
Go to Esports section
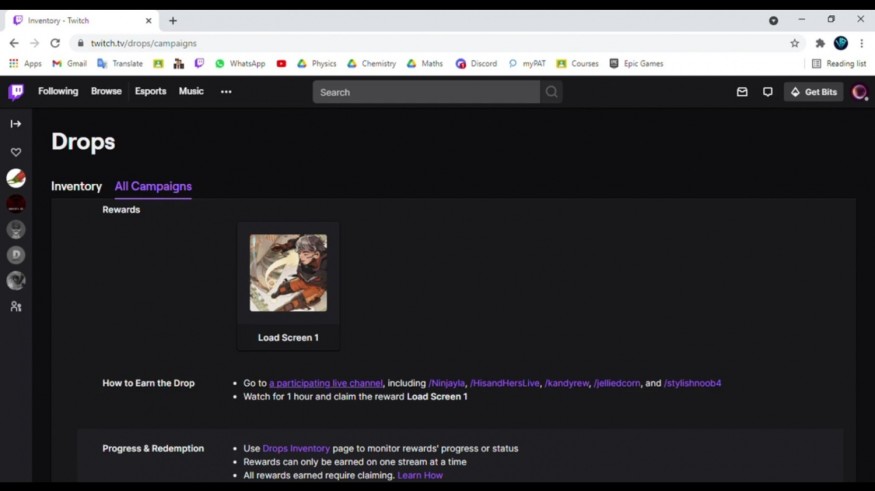click(x=151, y=91)
